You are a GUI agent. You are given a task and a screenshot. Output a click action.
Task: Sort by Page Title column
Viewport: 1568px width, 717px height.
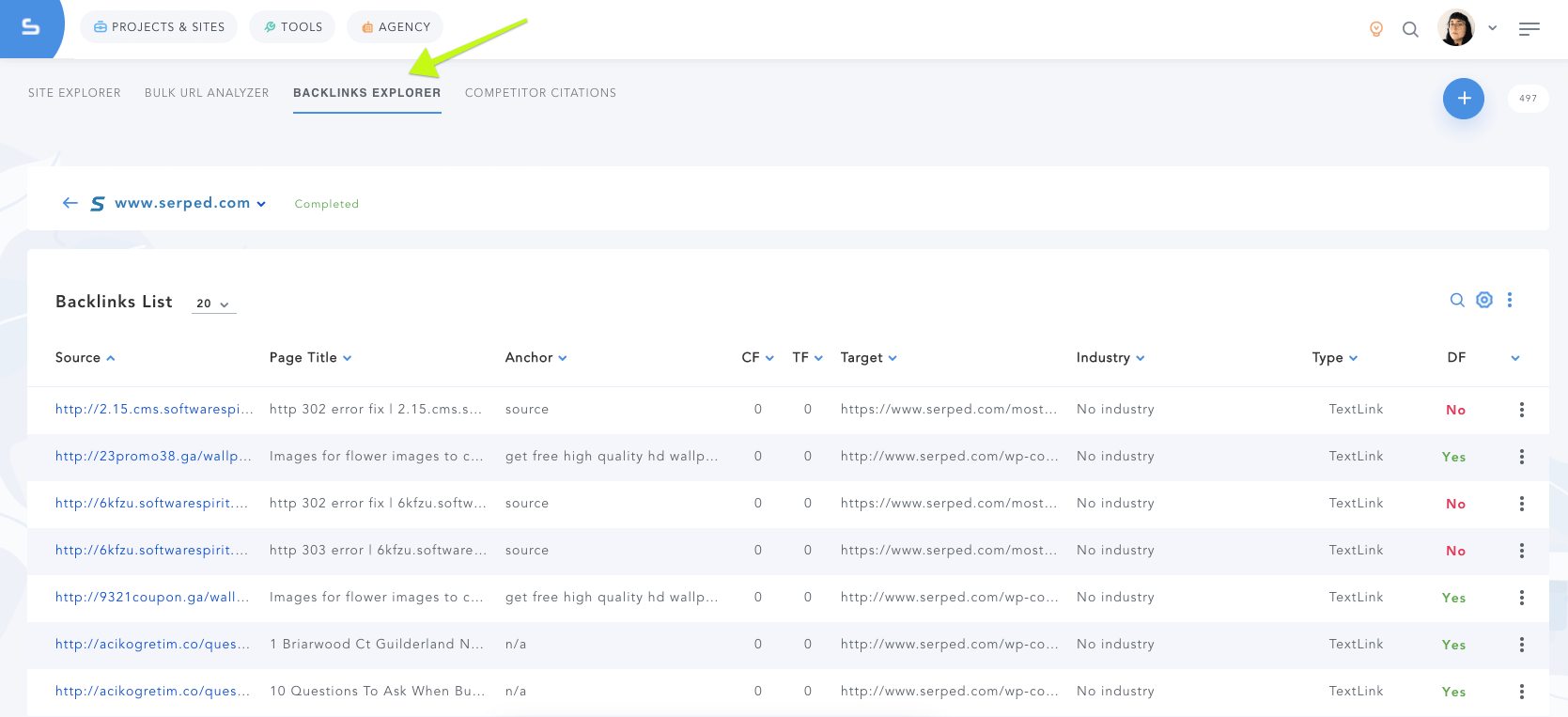(x=310, y=358)
